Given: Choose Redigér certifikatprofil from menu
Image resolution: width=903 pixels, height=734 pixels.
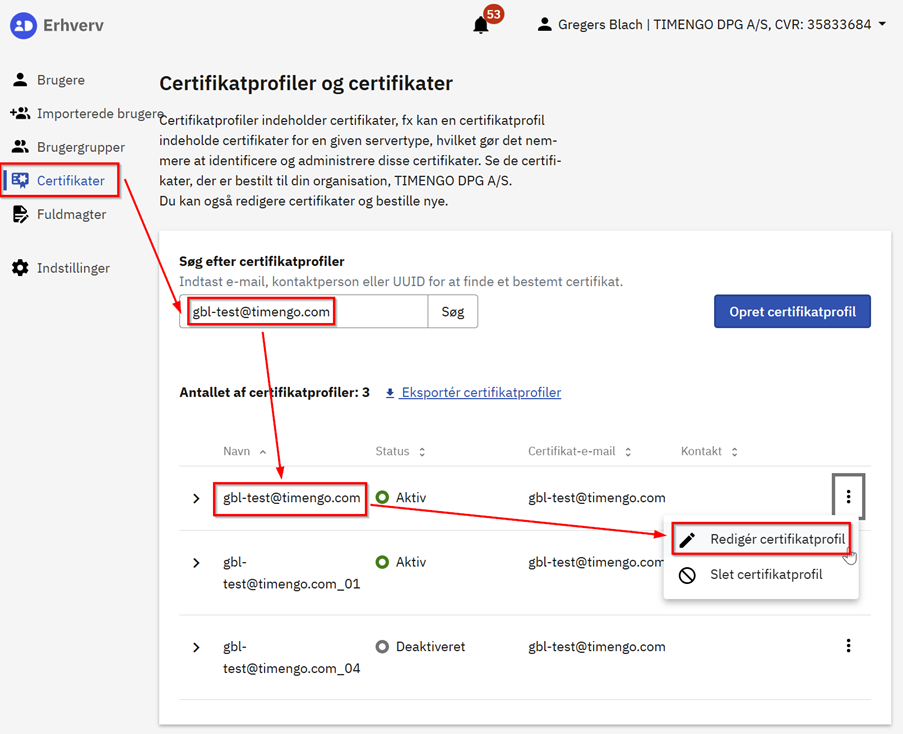Looking at the screenshot, I should [x=777, y=539].
